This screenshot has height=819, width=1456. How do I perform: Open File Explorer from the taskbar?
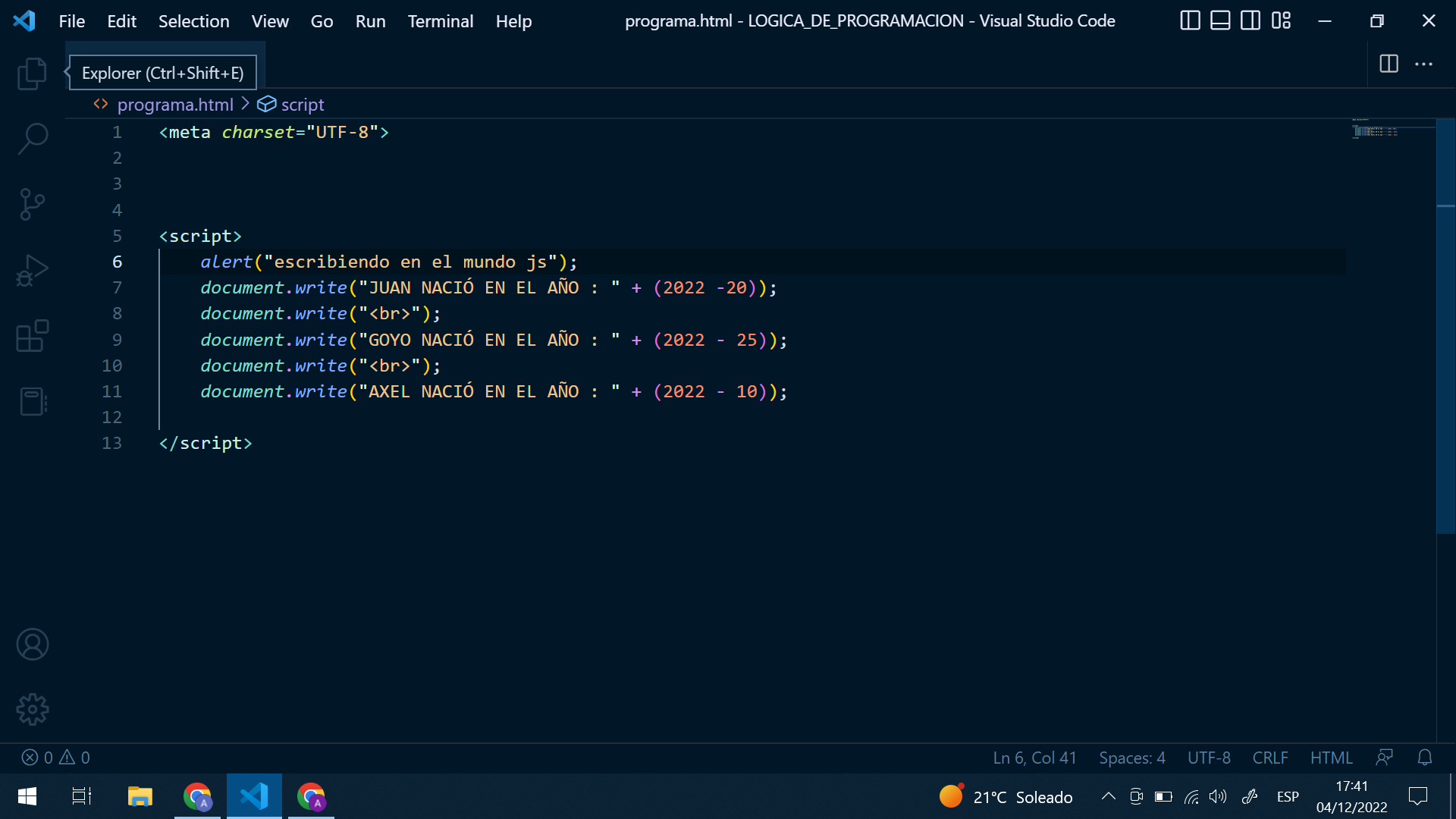tap(140, 796)
